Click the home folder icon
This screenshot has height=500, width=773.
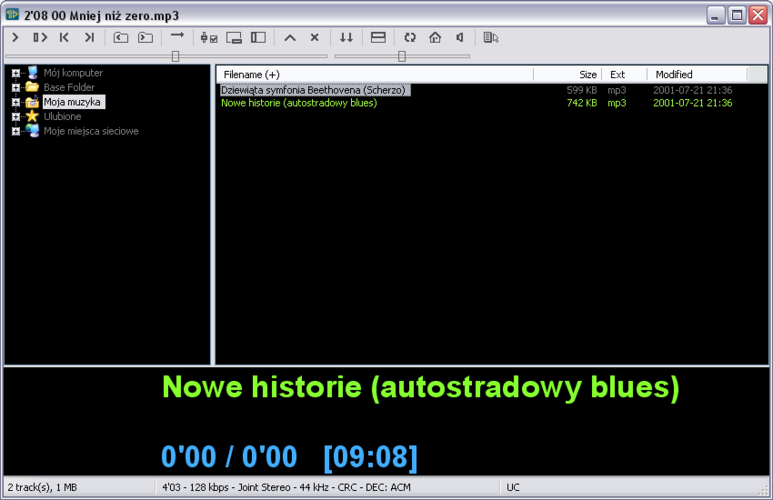(435, 37)
